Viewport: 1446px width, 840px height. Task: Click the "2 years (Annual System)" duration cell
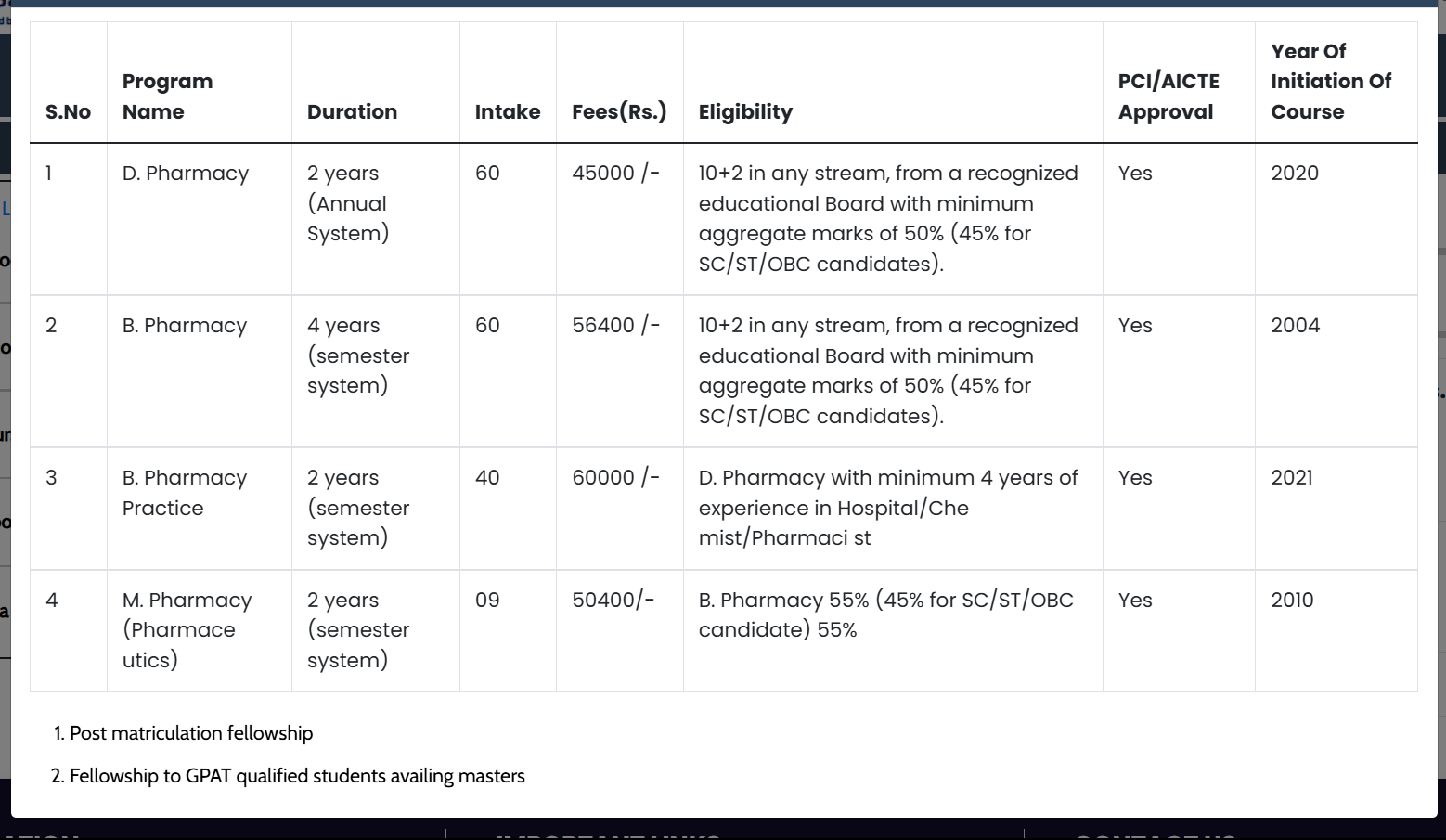[x=348, y=203]
